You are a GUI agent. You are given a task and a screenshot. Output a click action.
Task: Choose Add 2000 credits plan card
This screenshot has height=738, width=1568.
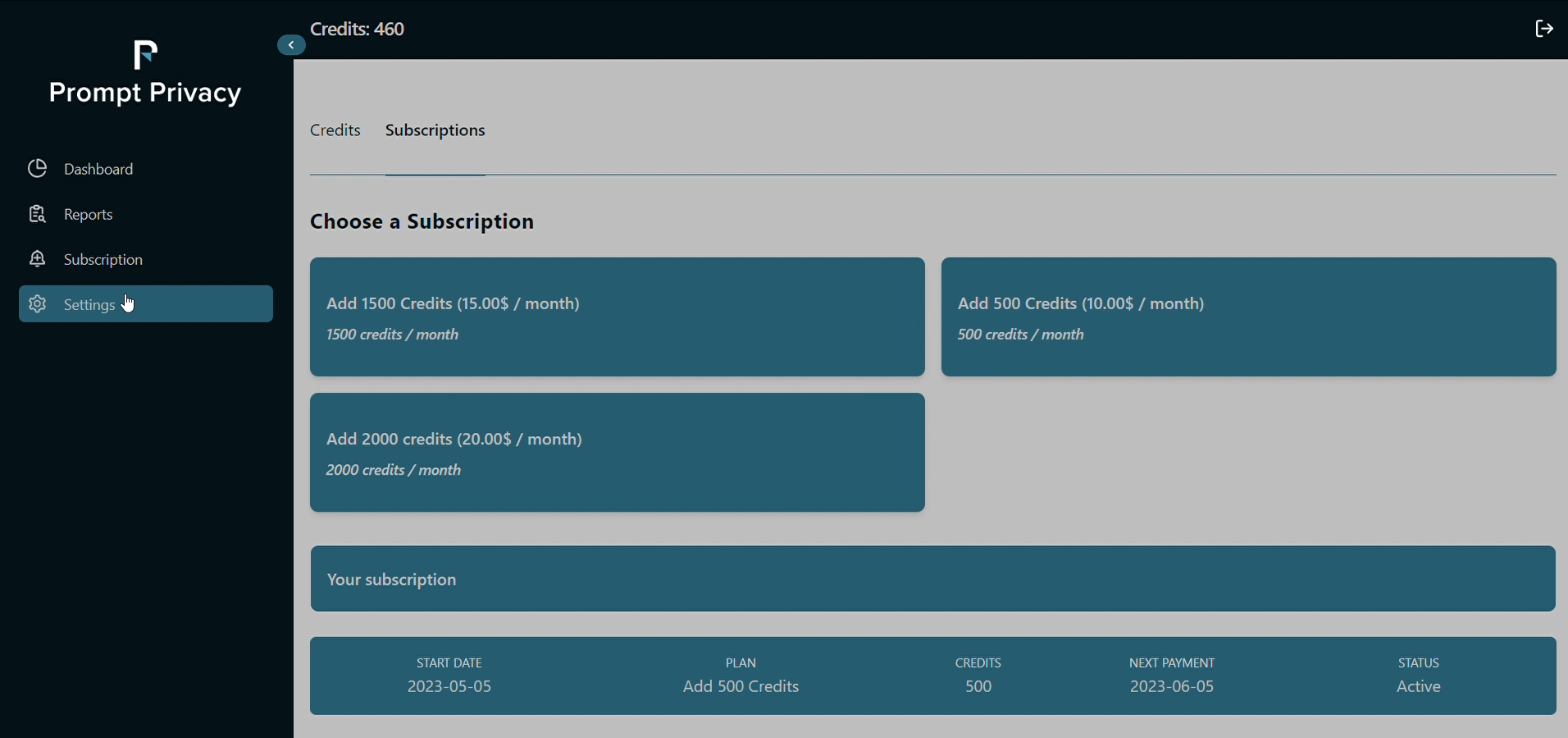pyautogui.click(x=618, y=453)
